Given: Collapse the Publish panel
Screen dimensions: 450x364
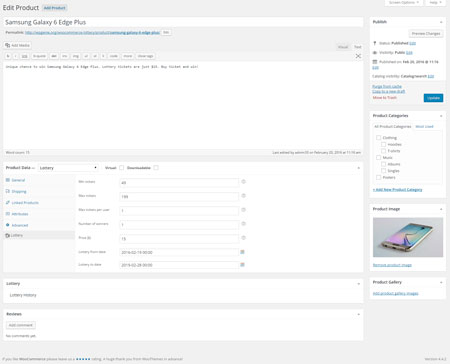Looking at the screenshot, I should tap(441, 22).
